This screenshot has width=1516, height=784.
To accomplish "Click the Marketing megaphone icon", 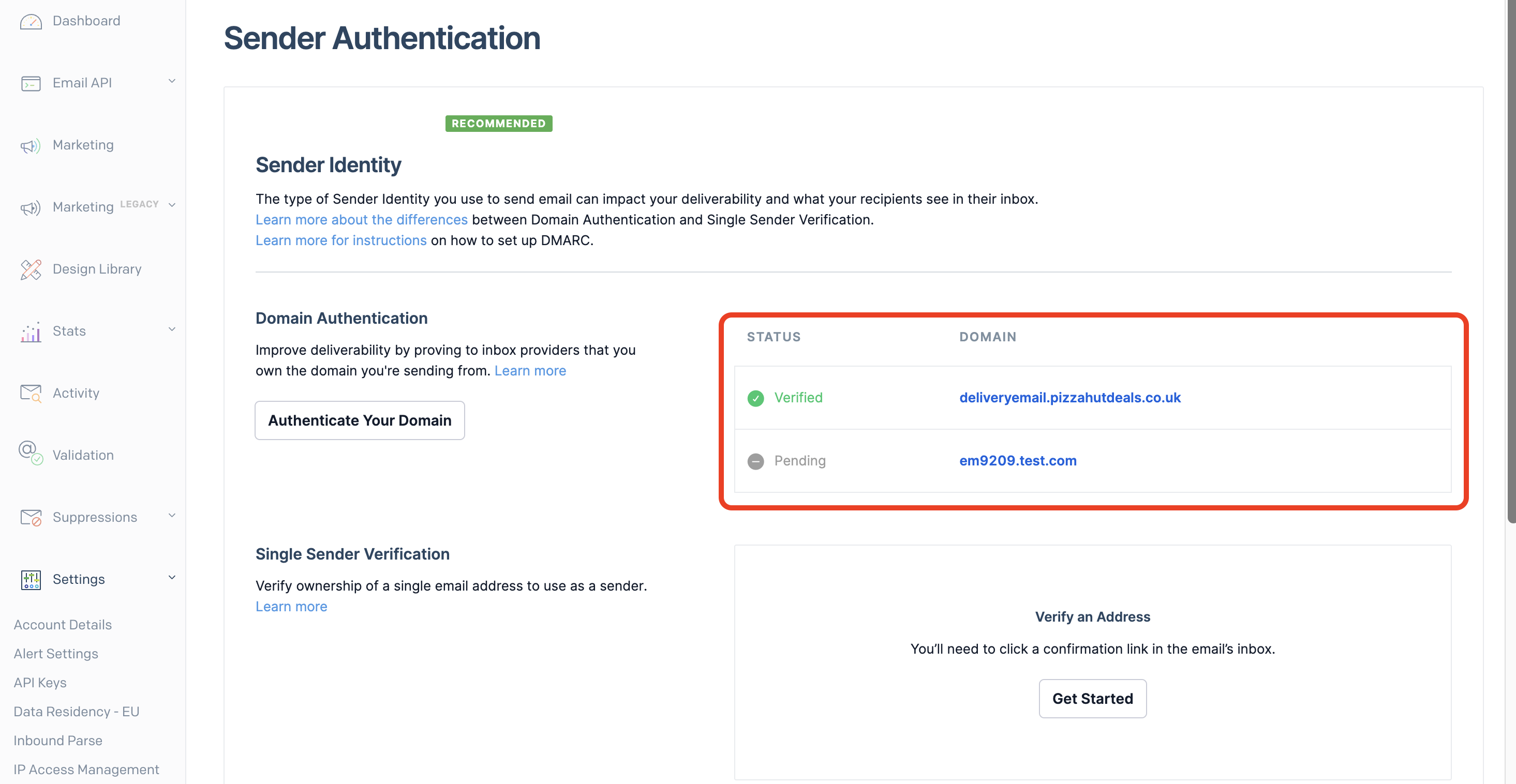I will coord(31,146).
